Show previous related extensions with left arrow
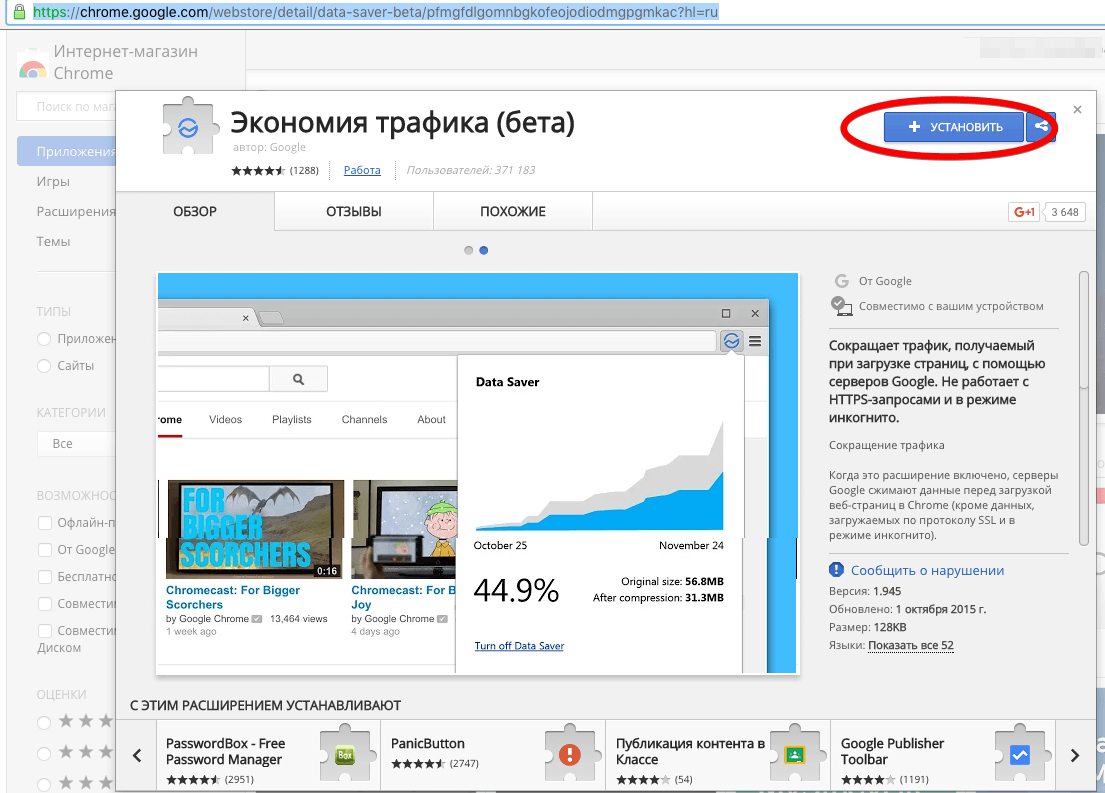Viewport: 1105px width, 793px height. (x=138, y=756)
